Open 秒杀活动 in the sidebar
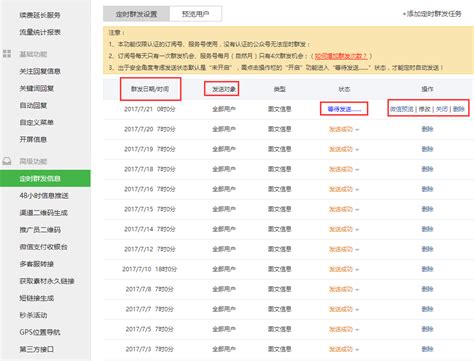 [x=33, y=315]
